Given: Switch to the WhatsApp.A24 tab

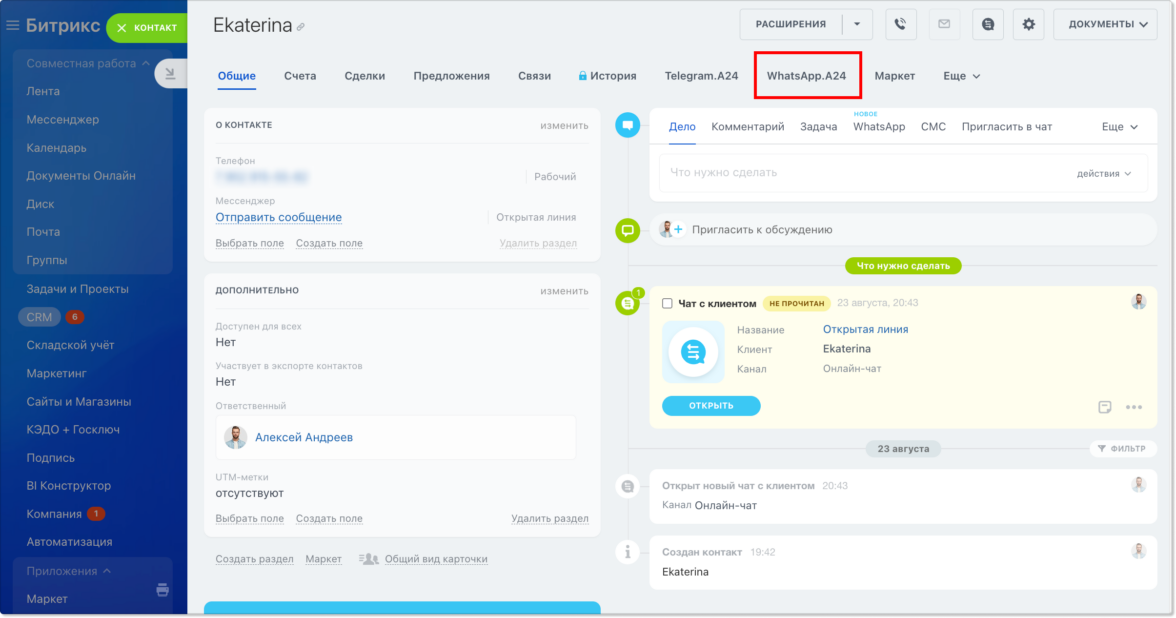Looking at the screenshot, I should pyautogui.click(x=806, y=76).
